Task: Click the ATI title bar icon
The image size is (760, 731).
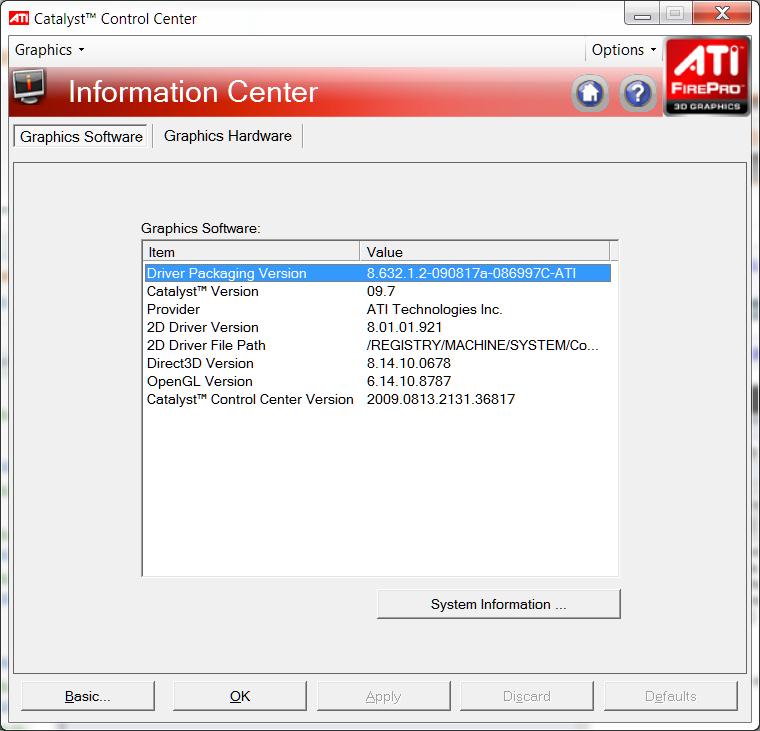Action: tap(19, 18)
